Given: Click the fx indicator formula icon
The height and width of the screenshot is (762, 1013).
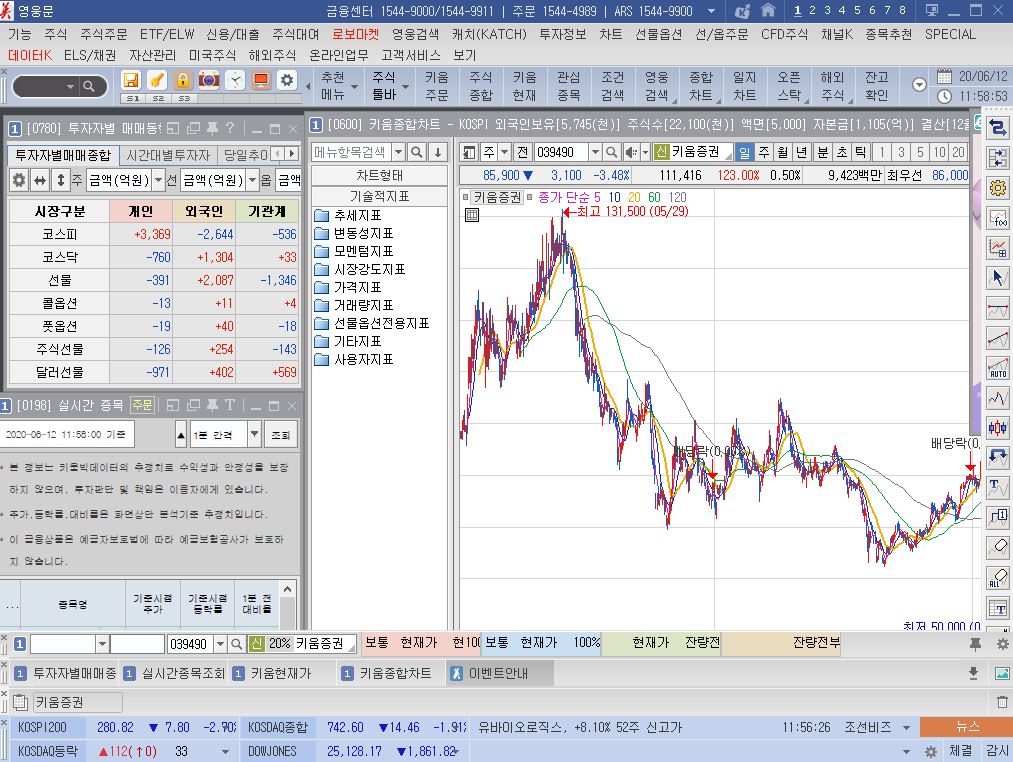Looking at the screenshot, I should pos(998,218).
